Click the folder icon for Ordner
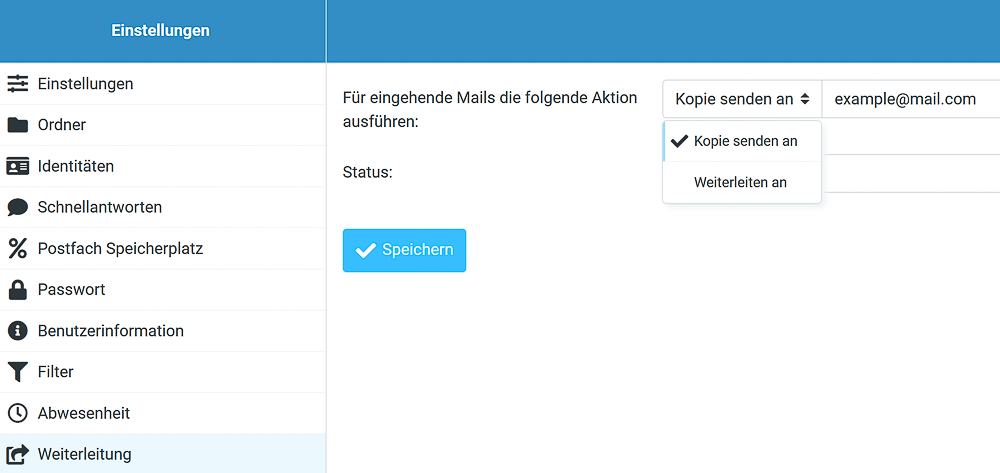The height and width of the screenshot is (473, 1000). [x=18, y=125]
